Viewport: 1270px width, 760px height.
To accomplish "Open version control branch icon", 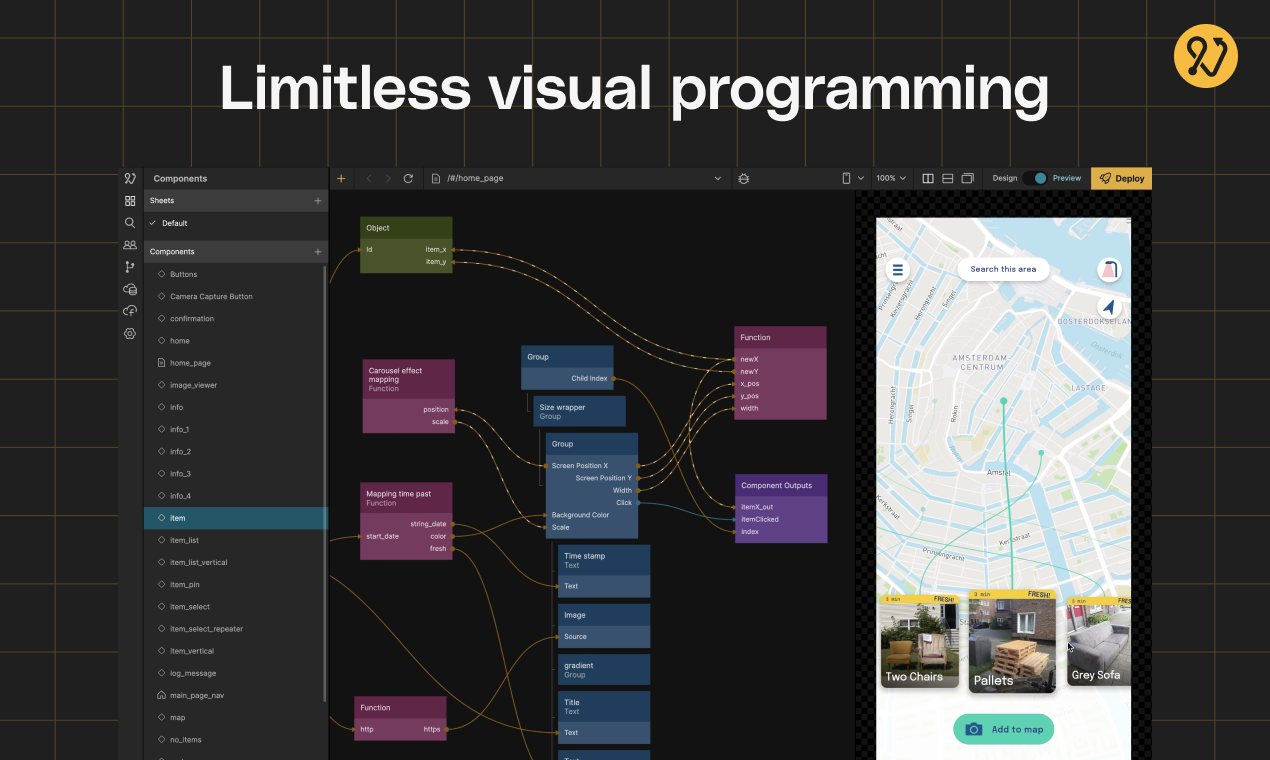I will click(130, 267).
